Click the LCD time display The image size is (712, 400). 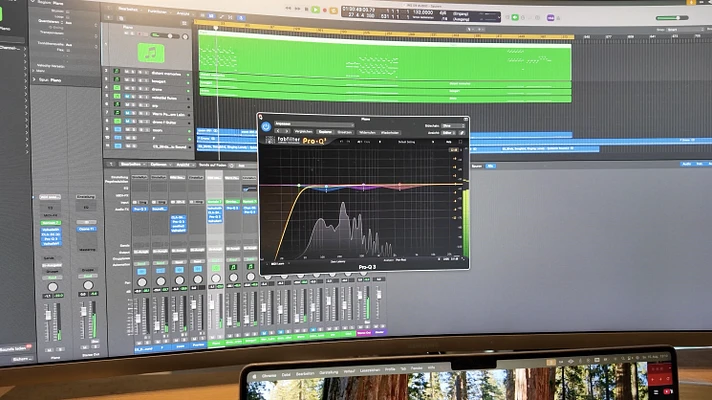tap(420, 15)
